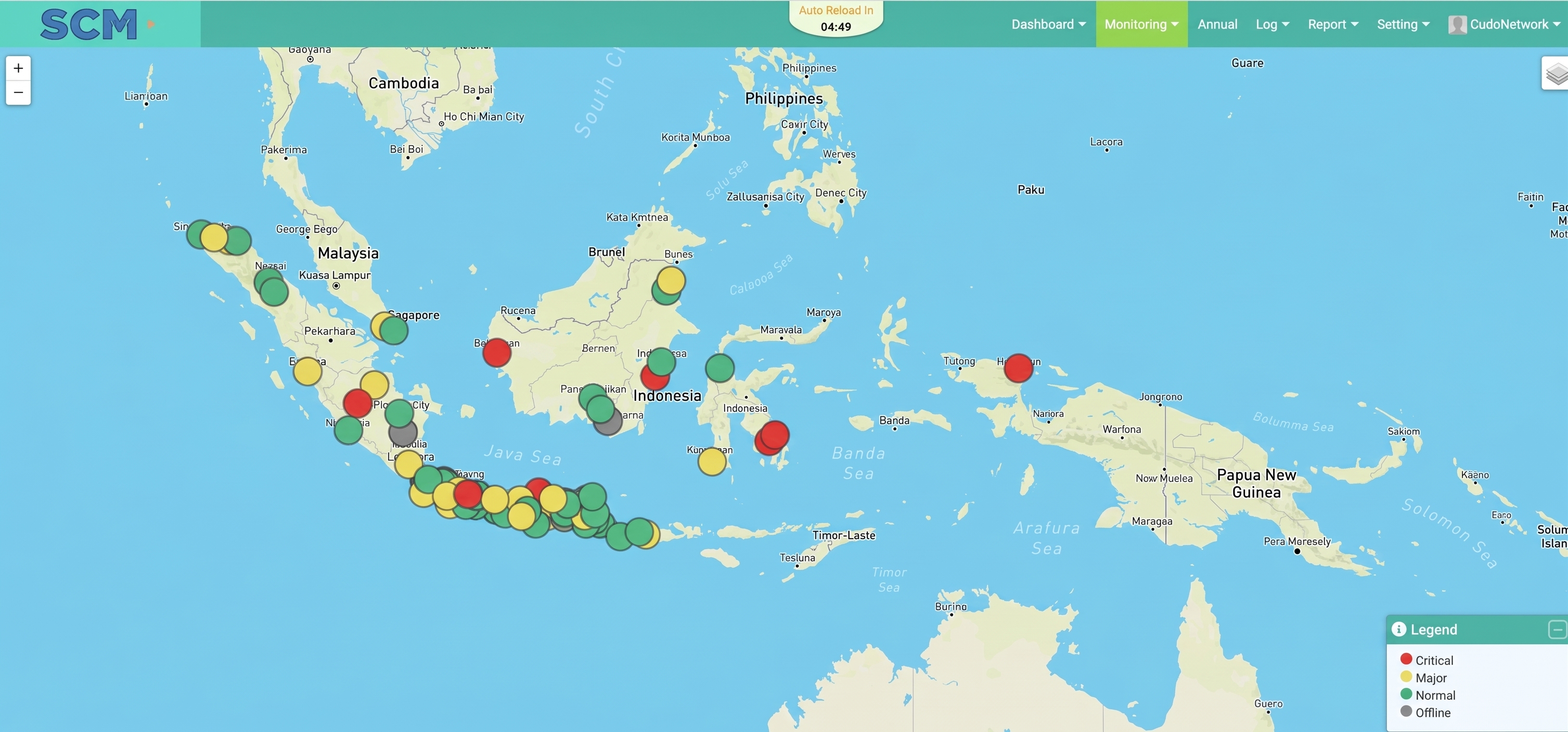The image size is (1568, 732).
Task: Open the map layers control icon
Action: (1556, 74)
